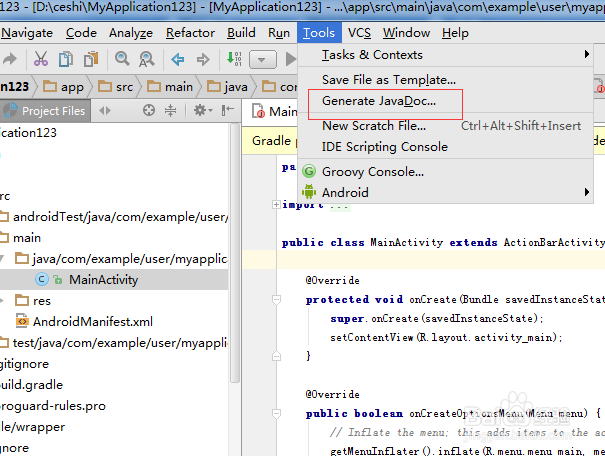
Task: Click the MainActivity editor tab
Action: click(274, 111)
